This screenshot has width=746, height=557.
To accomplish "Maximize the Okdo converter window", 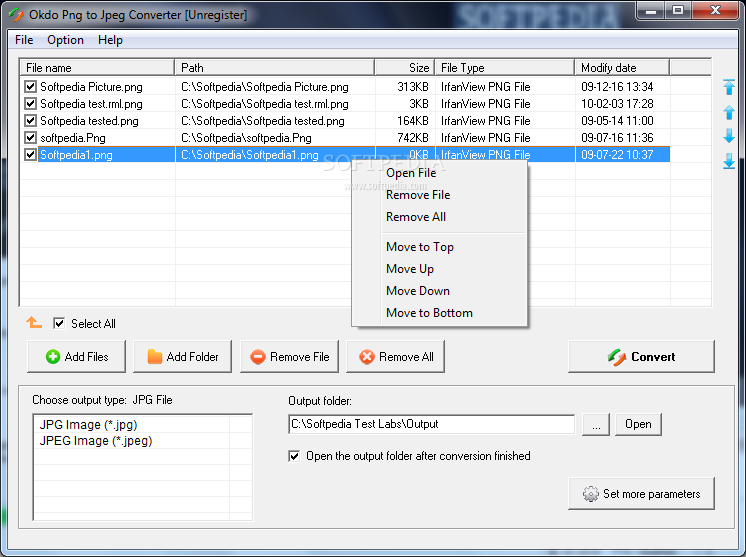I will click(x=678, y=10).
